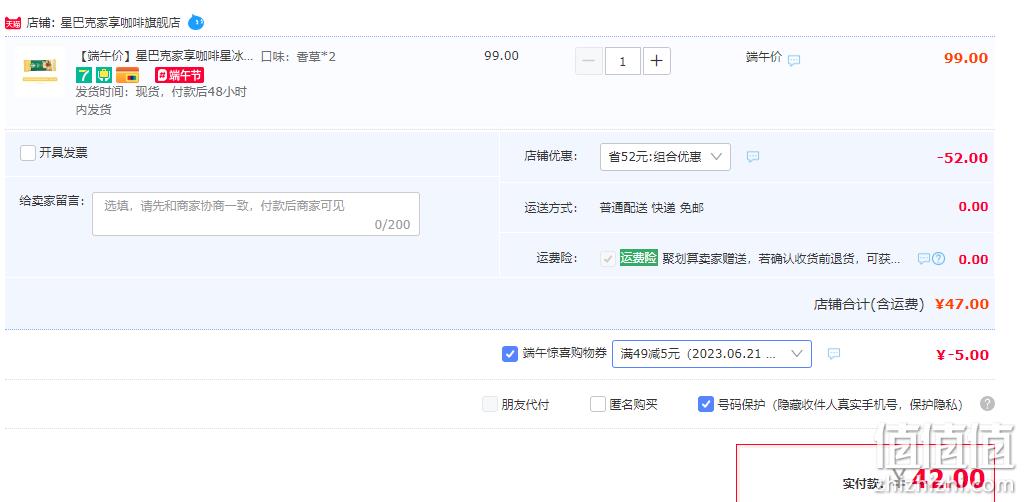Image resolution: width=1024 pixels, height=502 pixels.
Task: Edit the quantity field showing 1
Action: (x=622, y=61)
